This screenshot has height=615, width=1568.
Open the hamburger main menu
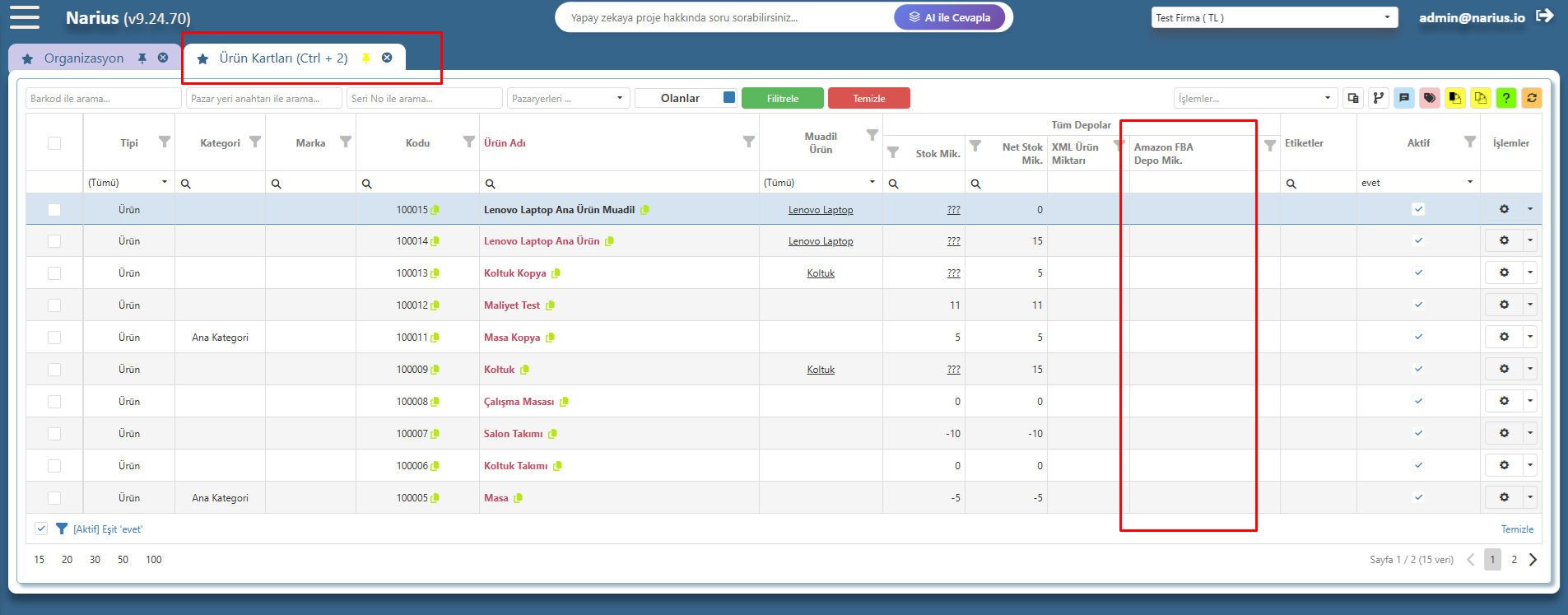(x=25, y=17)
